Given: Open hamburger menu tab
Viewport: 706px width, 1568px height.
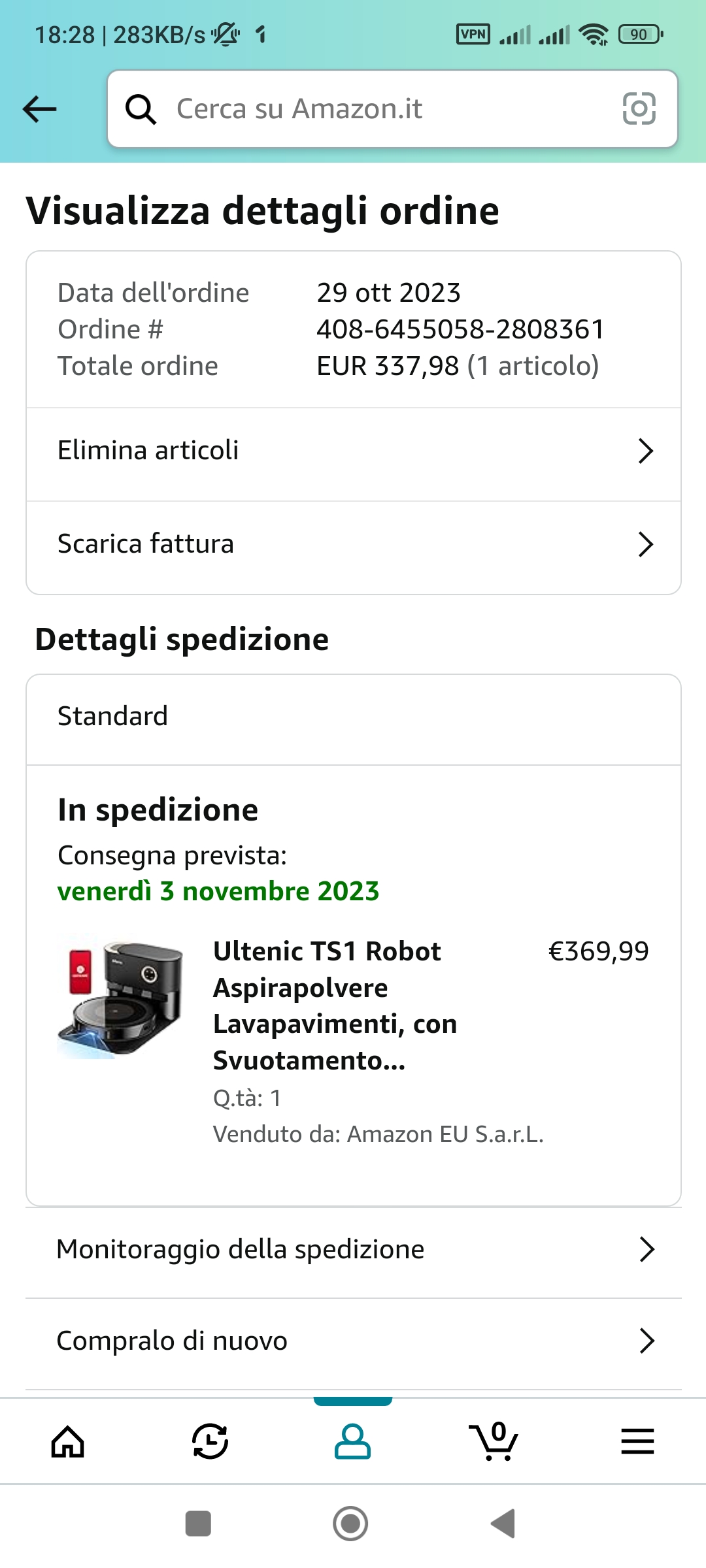Looking at the screenshot, I should (637, 1441).
